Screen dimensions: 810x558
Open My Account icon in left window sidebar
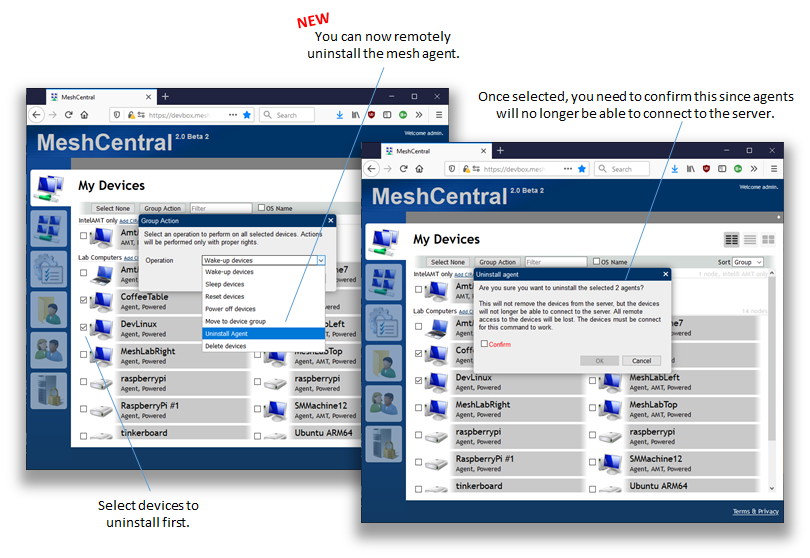point(49,228)
